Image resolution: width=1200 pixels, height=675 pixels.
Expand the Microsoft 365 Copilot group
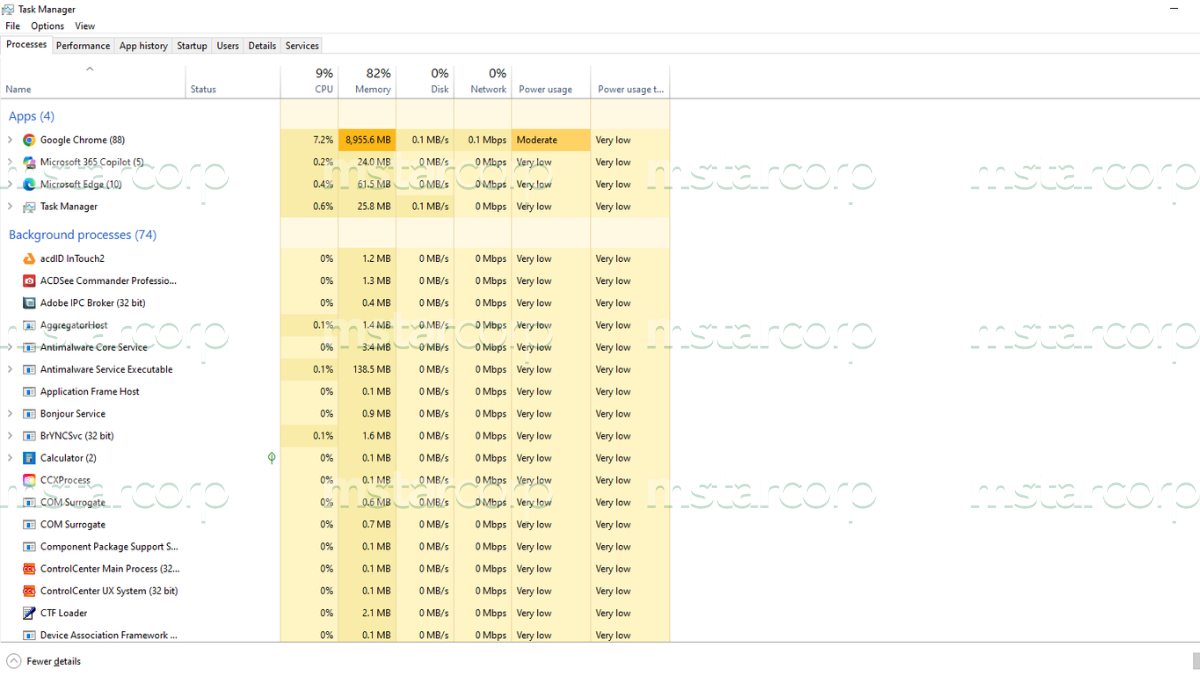coord(10,162)
